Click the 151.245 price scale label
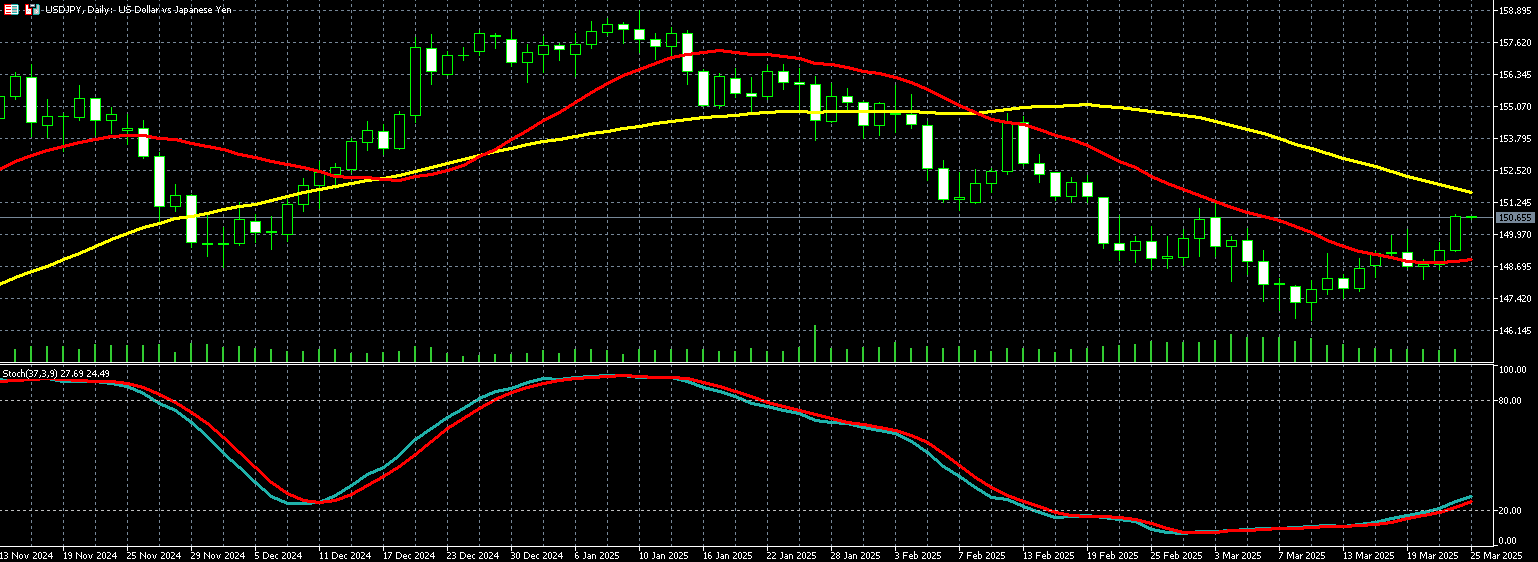This screenshot has width=1538, height=562. coord(1515,203)
